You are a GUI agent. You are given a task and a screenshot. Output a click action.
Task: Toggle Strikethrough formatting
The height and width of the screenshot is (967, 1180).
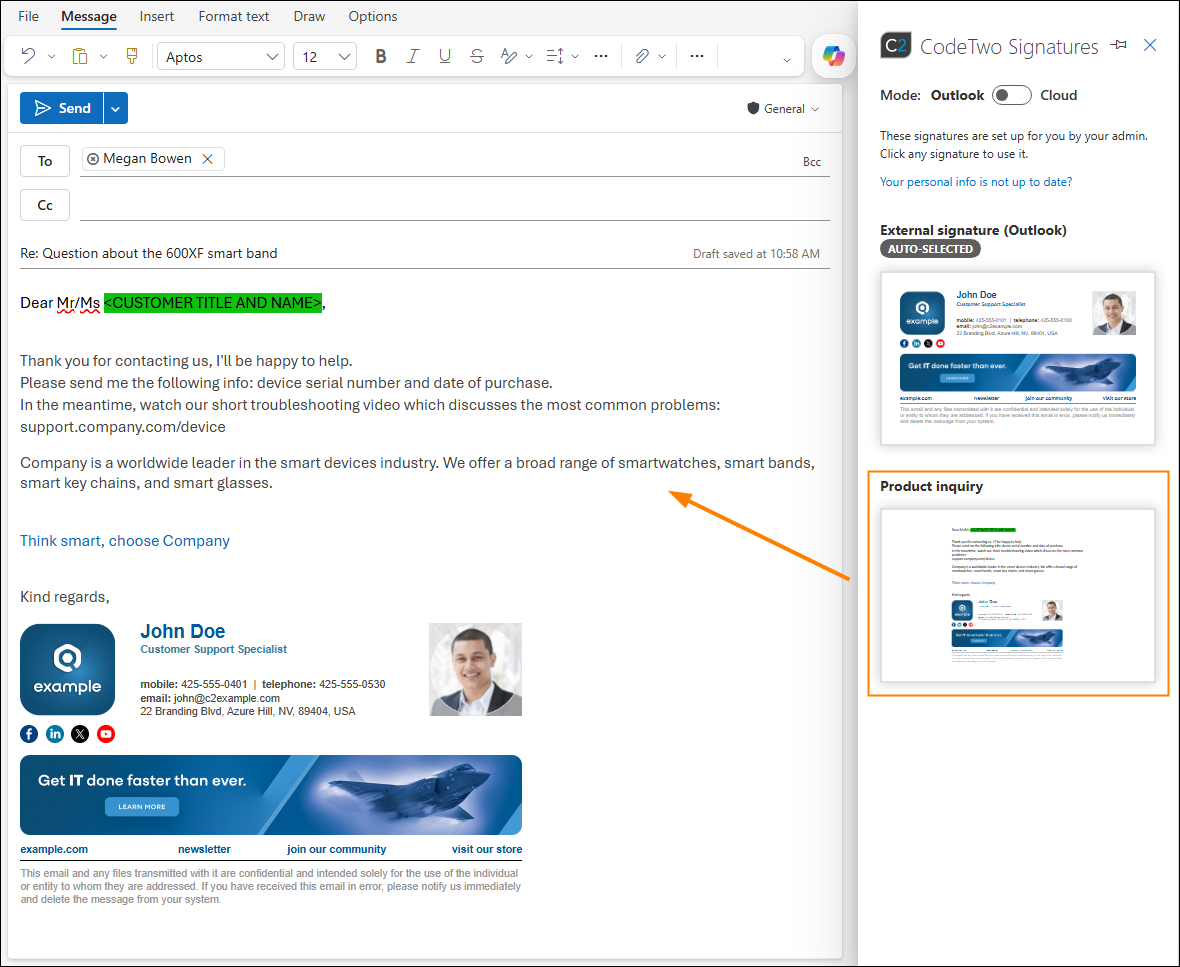point(476,56)
